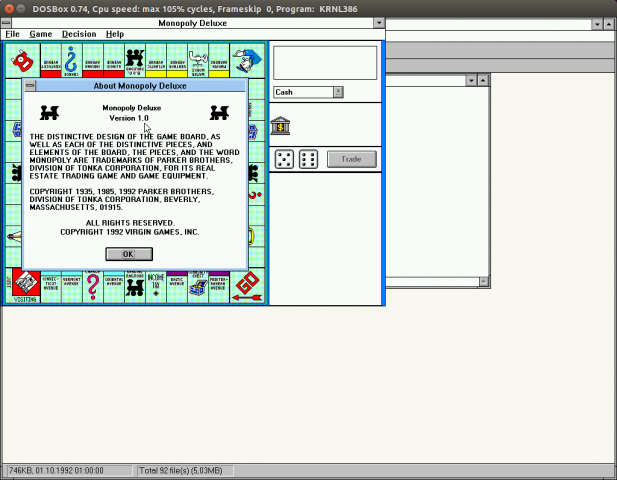Click the first red property square on top row
Viewport: 617px width, 480px height.
pyautogui.click(x=51, y=61)
